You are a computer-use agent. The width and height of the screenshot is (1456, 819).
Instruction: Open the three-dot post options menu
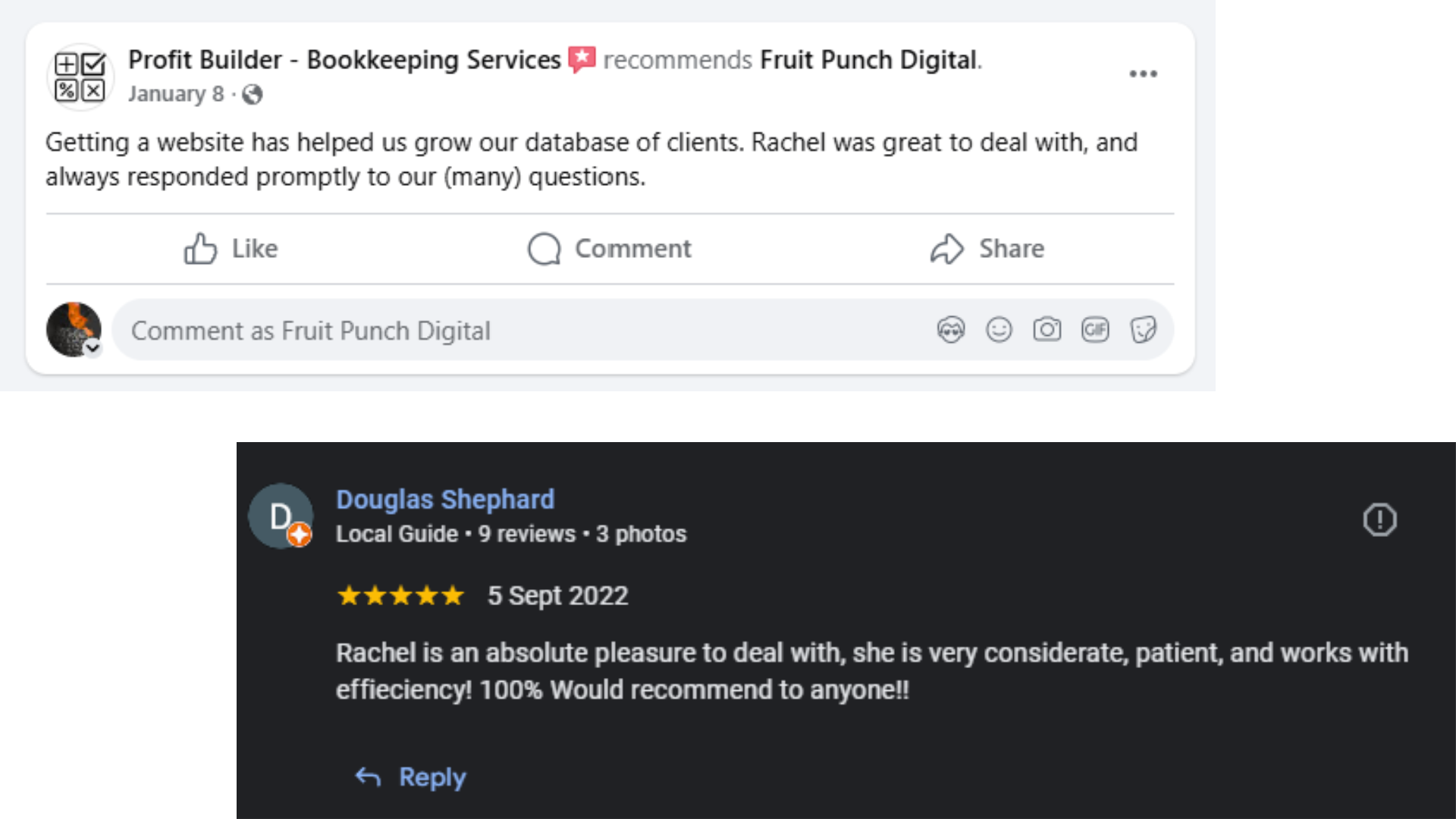click(1143, 74)
